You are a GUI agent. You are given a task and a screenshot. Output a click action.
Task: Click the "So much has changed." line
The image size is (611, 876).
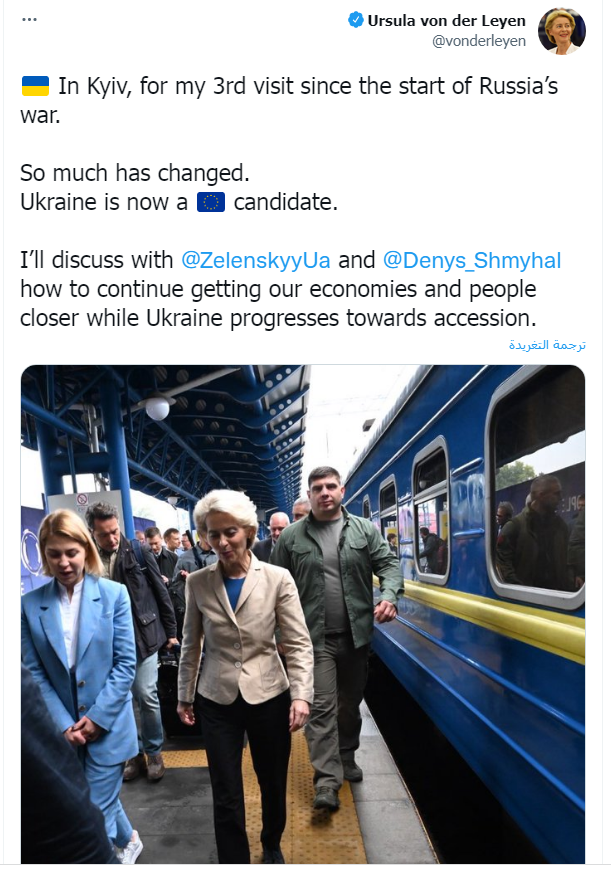[x=135, y=174]
